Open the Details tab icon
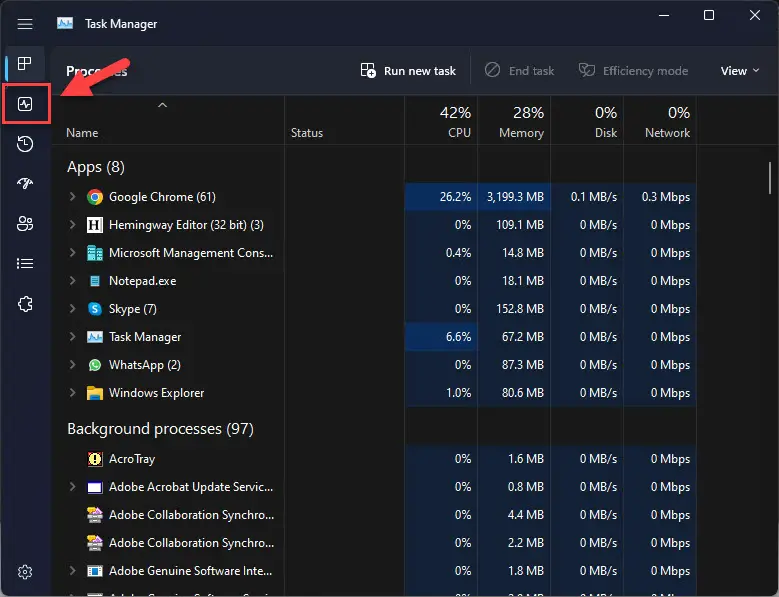 point(25,263)
